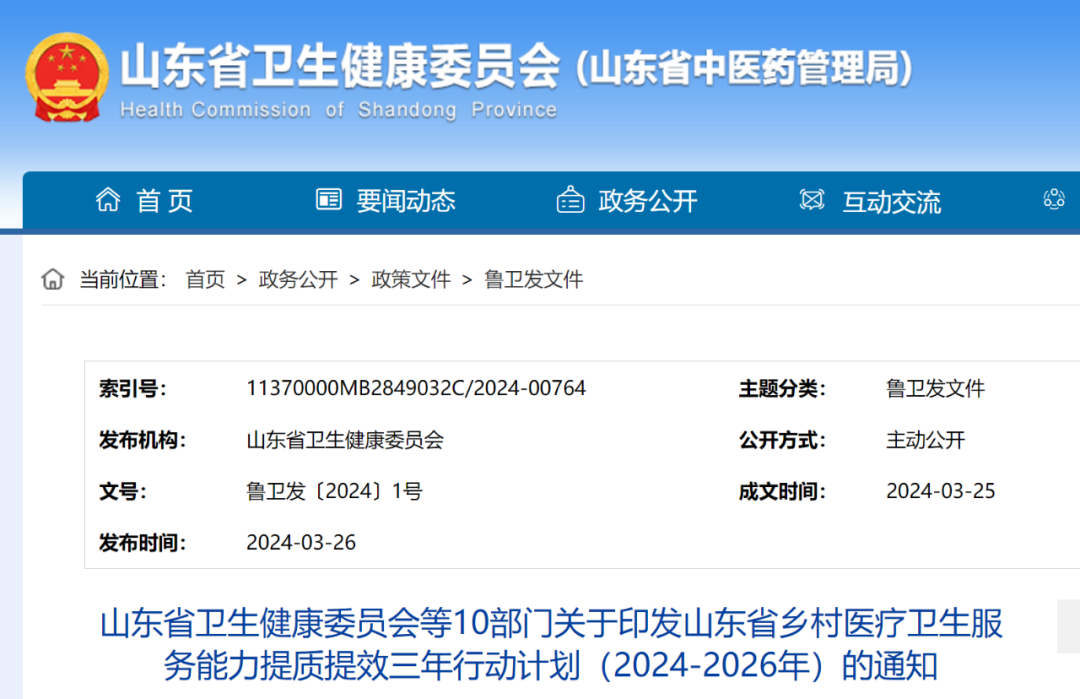
Task: Click the site title 山东省卫生健康委员会
Action: pos(340,66)
